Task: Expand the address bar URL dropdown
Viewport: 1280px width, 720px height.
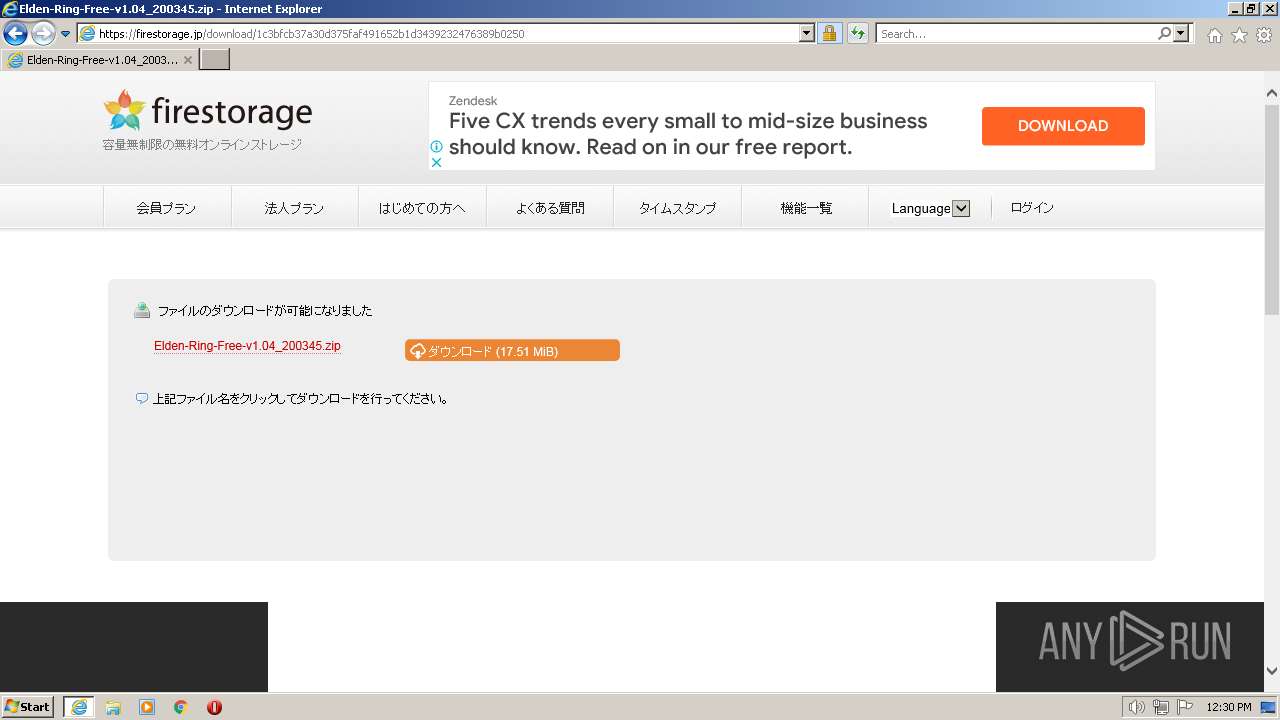Action: click(807, 34)
